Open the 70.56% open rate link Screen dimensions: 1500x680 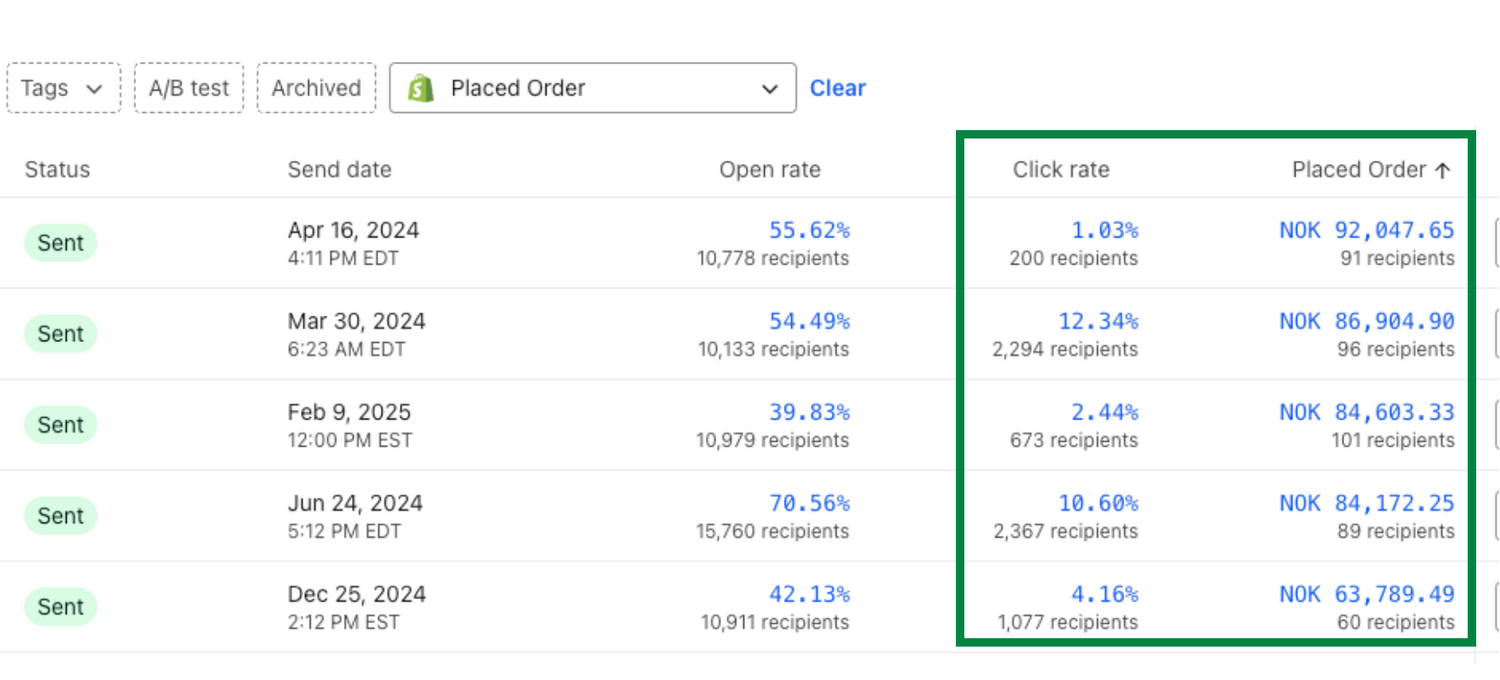tap(808, 503)
